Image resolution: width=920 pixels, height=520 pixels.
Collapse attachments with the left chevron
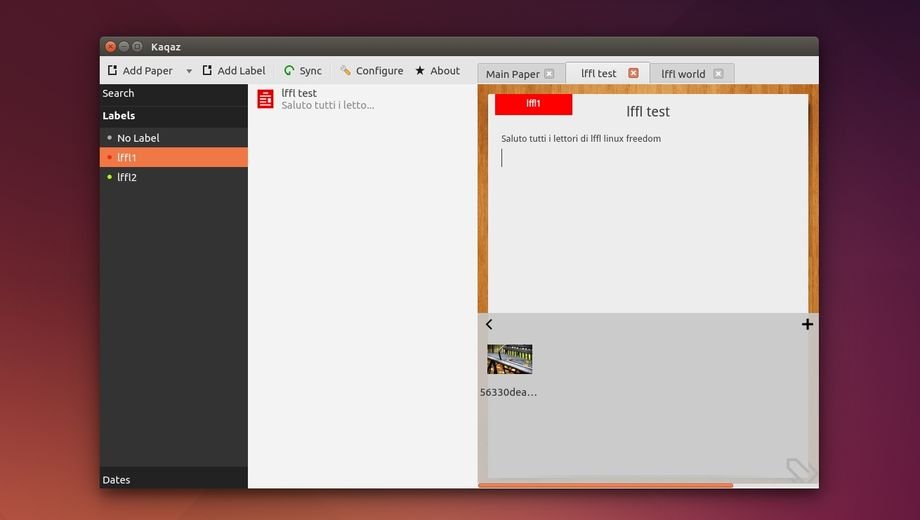(489, 324)
